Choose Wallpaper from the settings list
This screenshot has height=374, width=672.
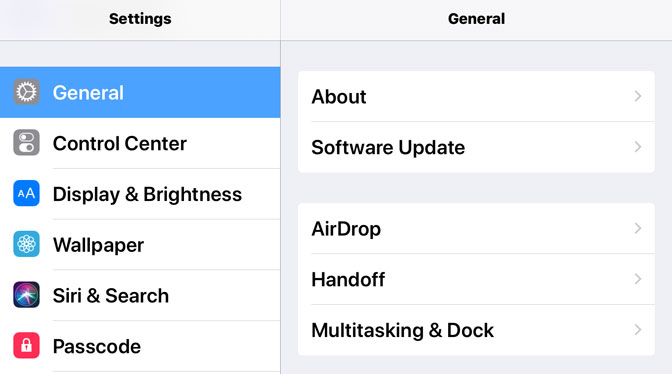pyautogui.click(x=140, y=245)
